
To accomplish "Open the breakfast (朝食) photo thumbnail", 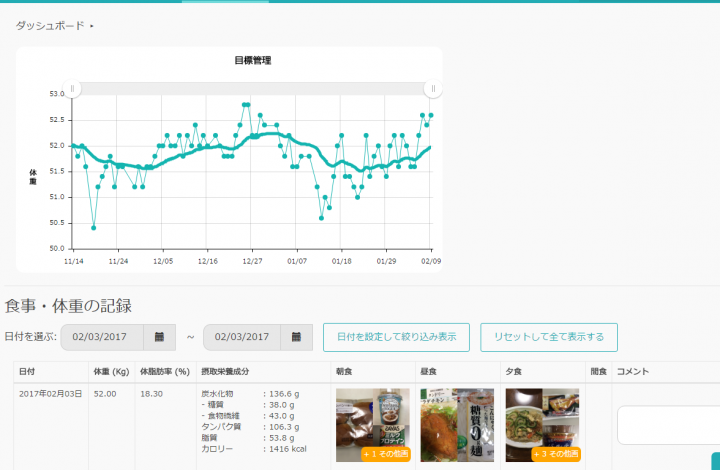I will click(372, 420).
